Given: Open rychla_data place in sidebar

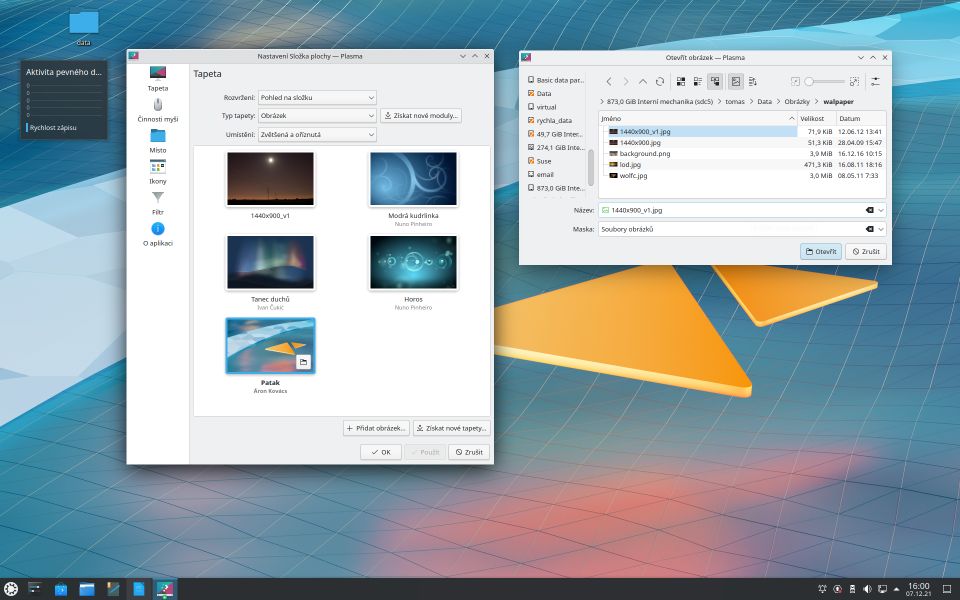Looking at the screenshot, I should point(556,121).
